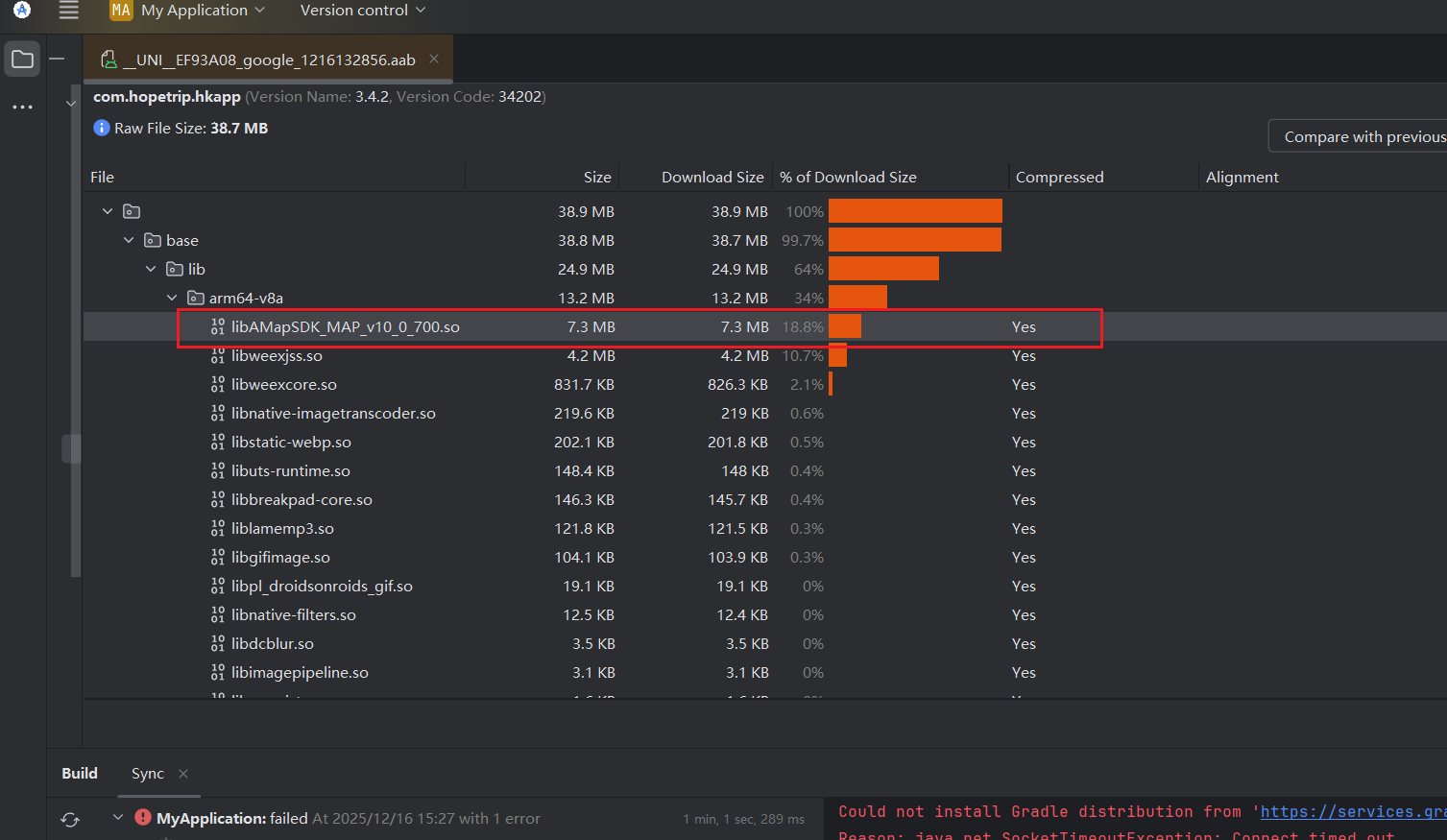Open the Project tool window folder icon
Viewport: 1447px width, 840px height.
22,60
